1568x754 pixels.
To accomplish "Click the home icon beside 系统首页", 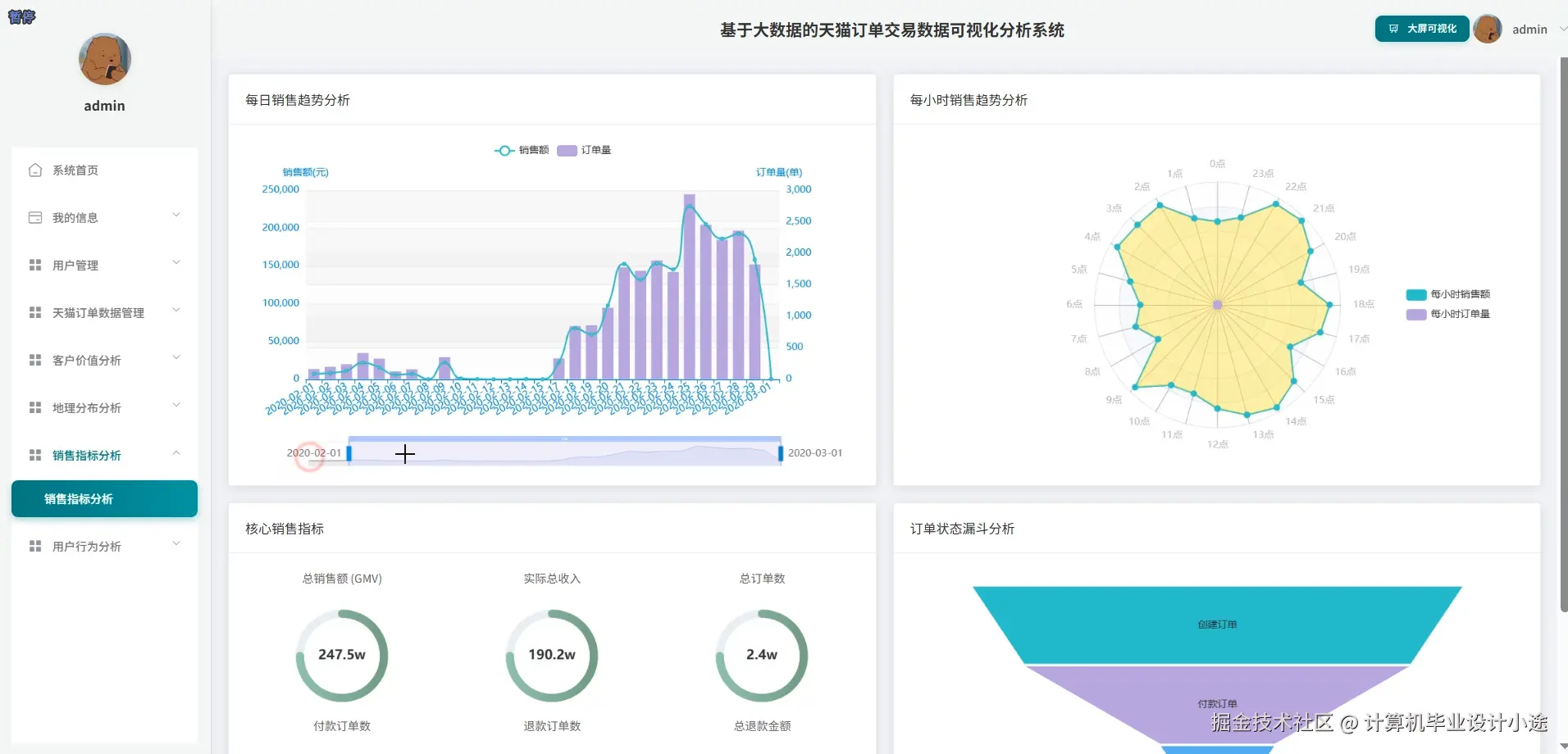I will click(x=35, y=170).
